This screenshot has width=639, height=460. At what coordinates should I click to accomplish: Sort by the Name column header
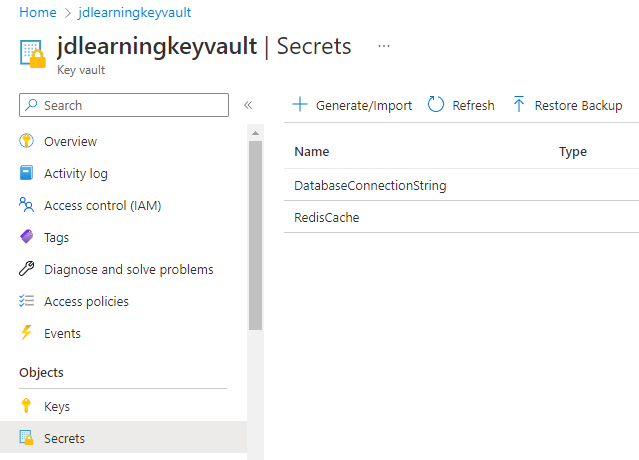pos(312,152)
